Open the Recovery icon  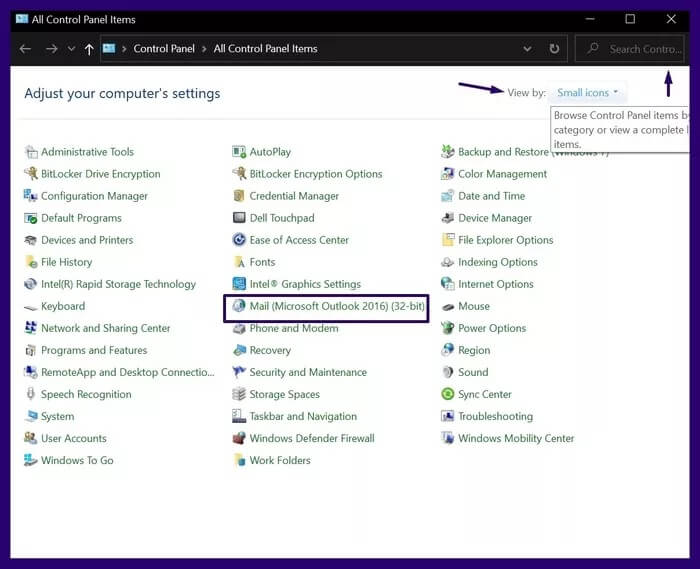coord(239,350)
